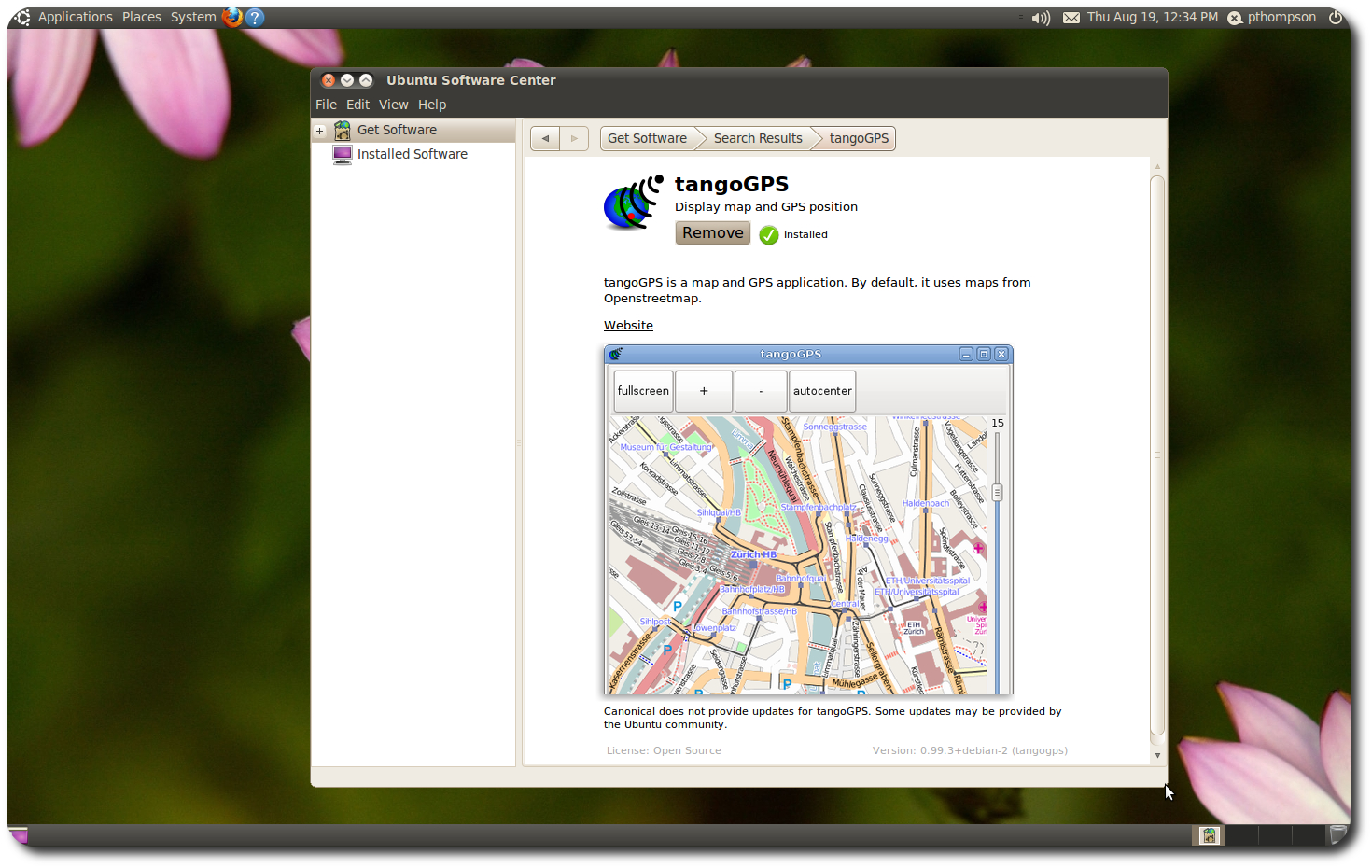
Task: Open the Applications menu
Action: (x=75, y=17)
